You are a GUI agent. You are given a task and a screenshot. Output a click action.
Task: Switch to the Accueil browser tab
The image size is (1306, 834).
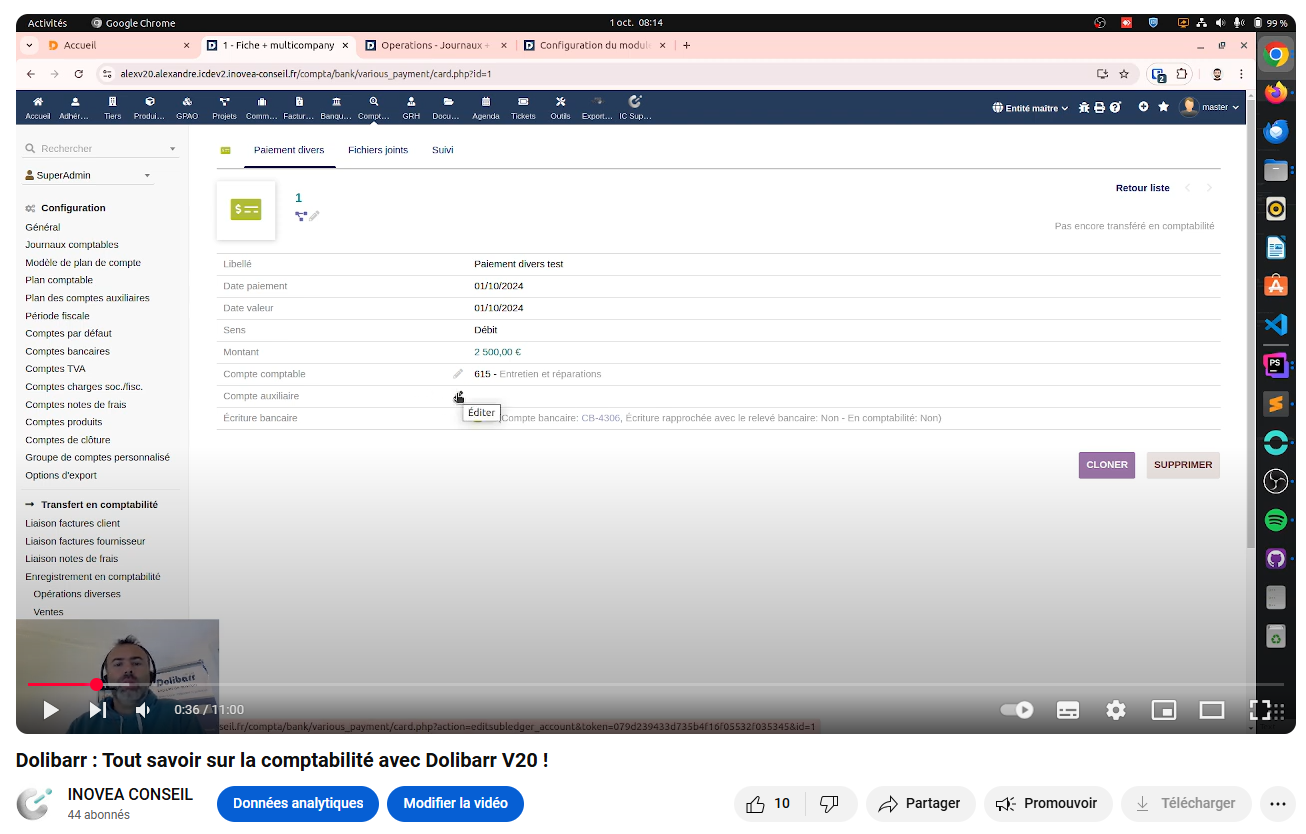tap(118, 45)
